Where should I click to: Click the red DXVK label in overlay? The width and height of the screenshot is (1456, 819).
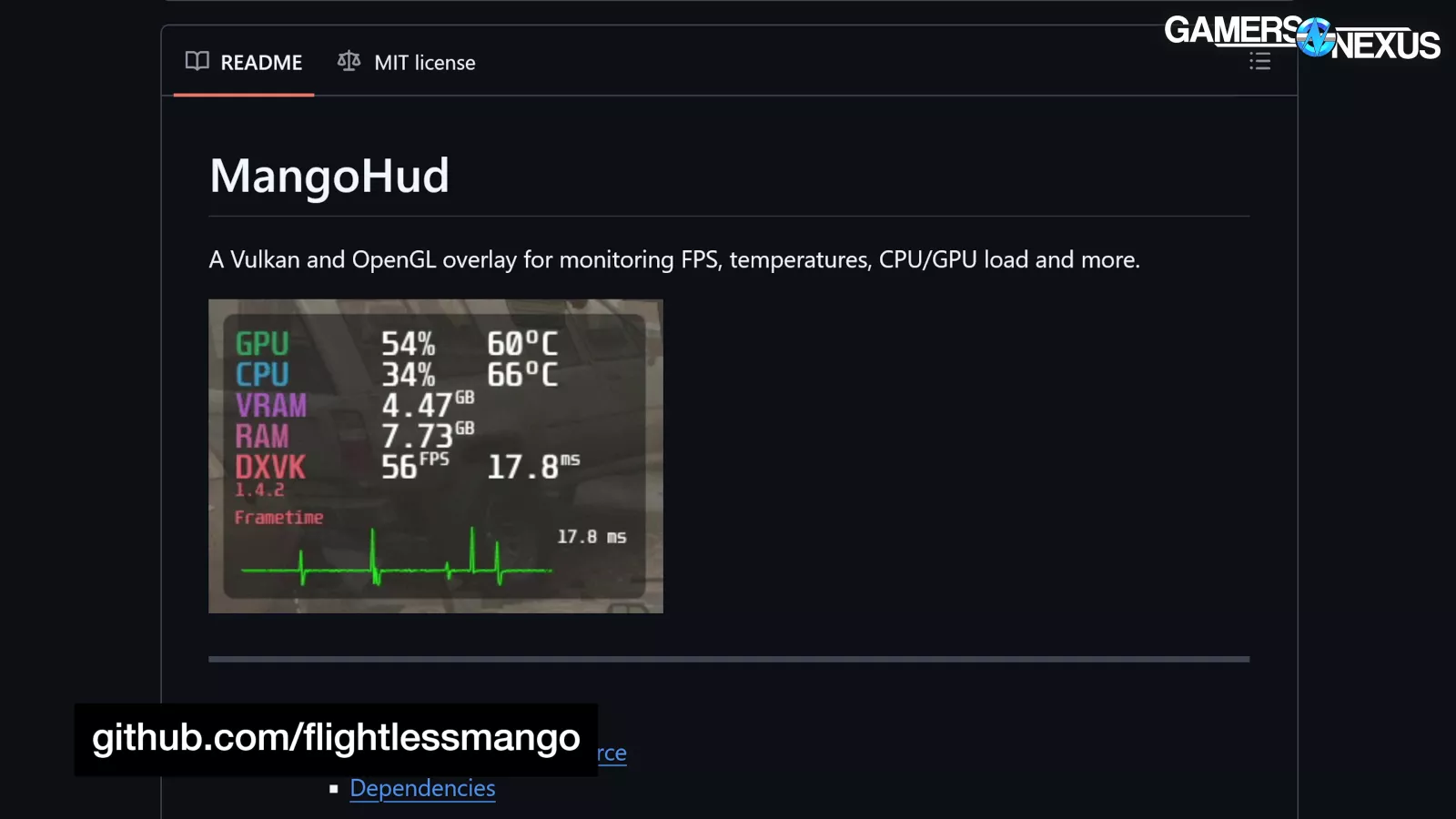(270, 468)
